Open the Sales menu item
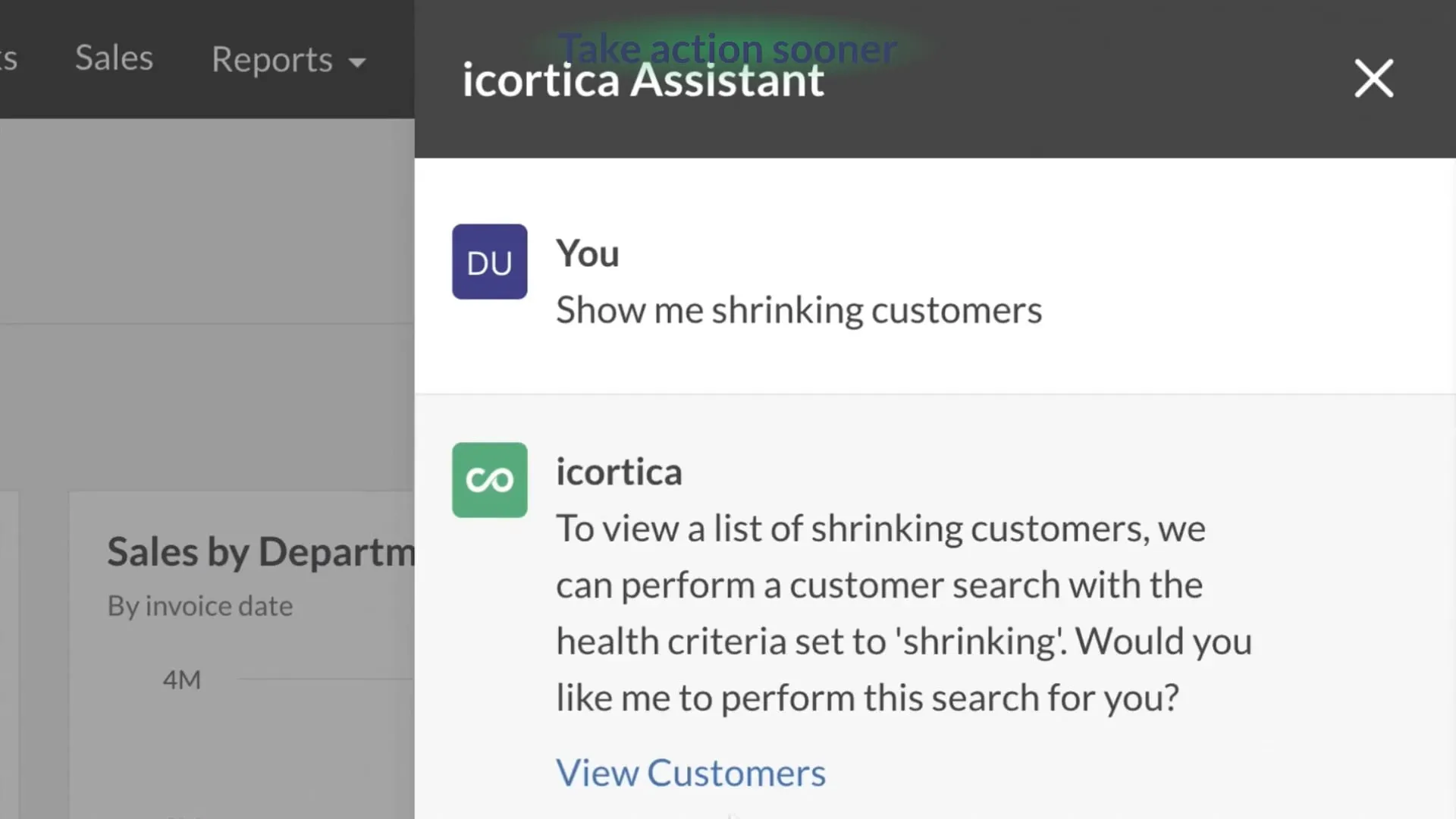 [114, 58]
